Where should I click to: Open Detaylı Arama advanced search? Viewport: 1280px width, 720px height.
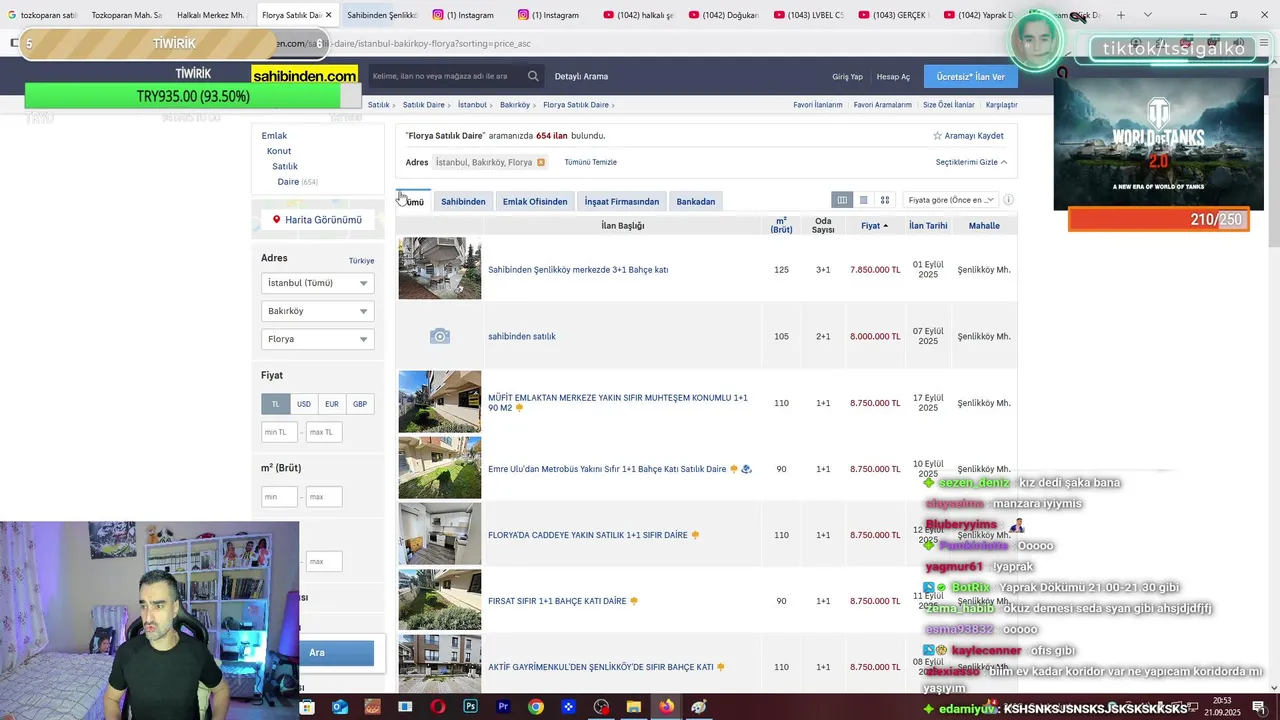[581, 76]
